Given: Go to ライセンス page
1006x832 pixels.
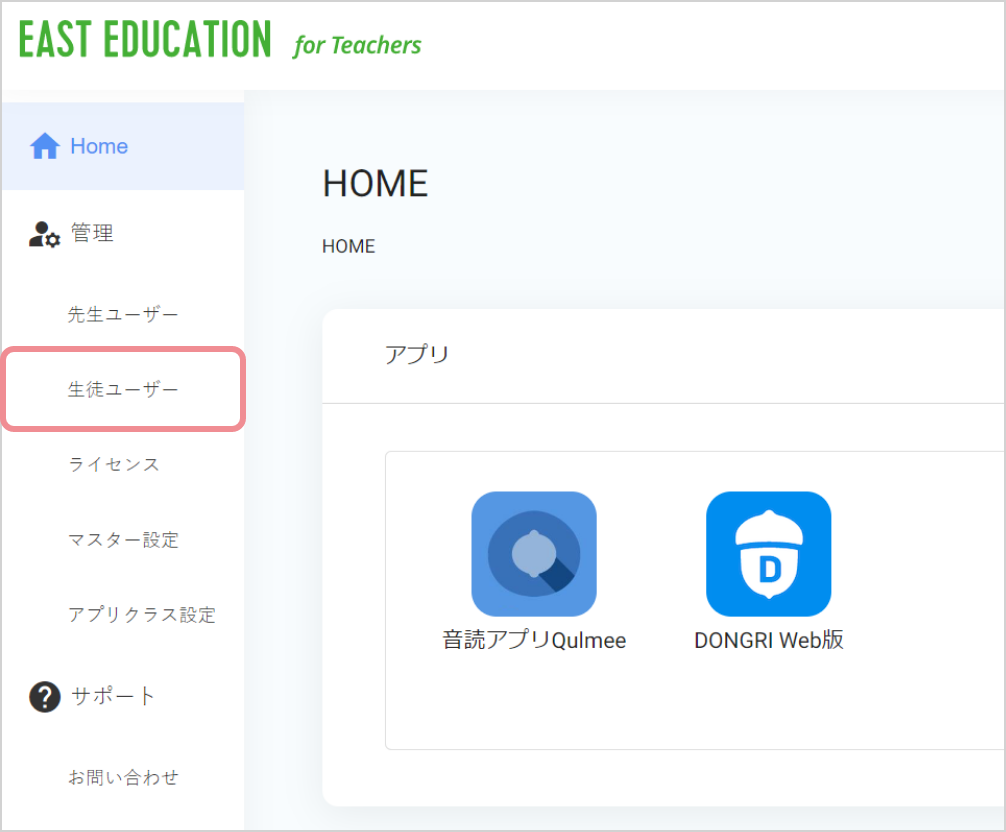Looking at the screenshot, I should pyautogui.click(x=114, y=464).
